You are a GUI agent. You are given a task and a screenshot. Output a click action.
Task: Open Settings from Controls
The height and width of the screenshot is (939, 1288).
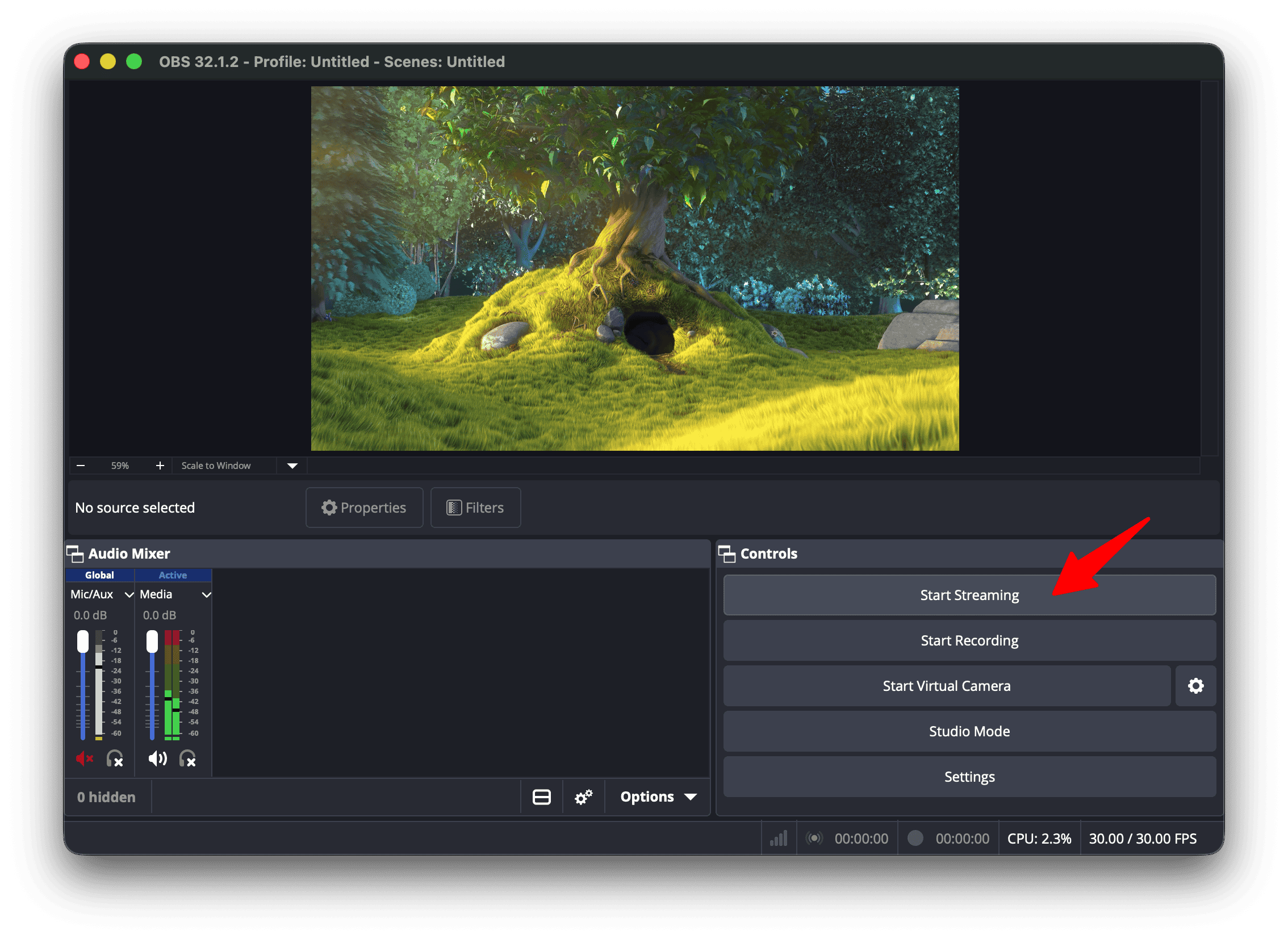tap(969, 777)
